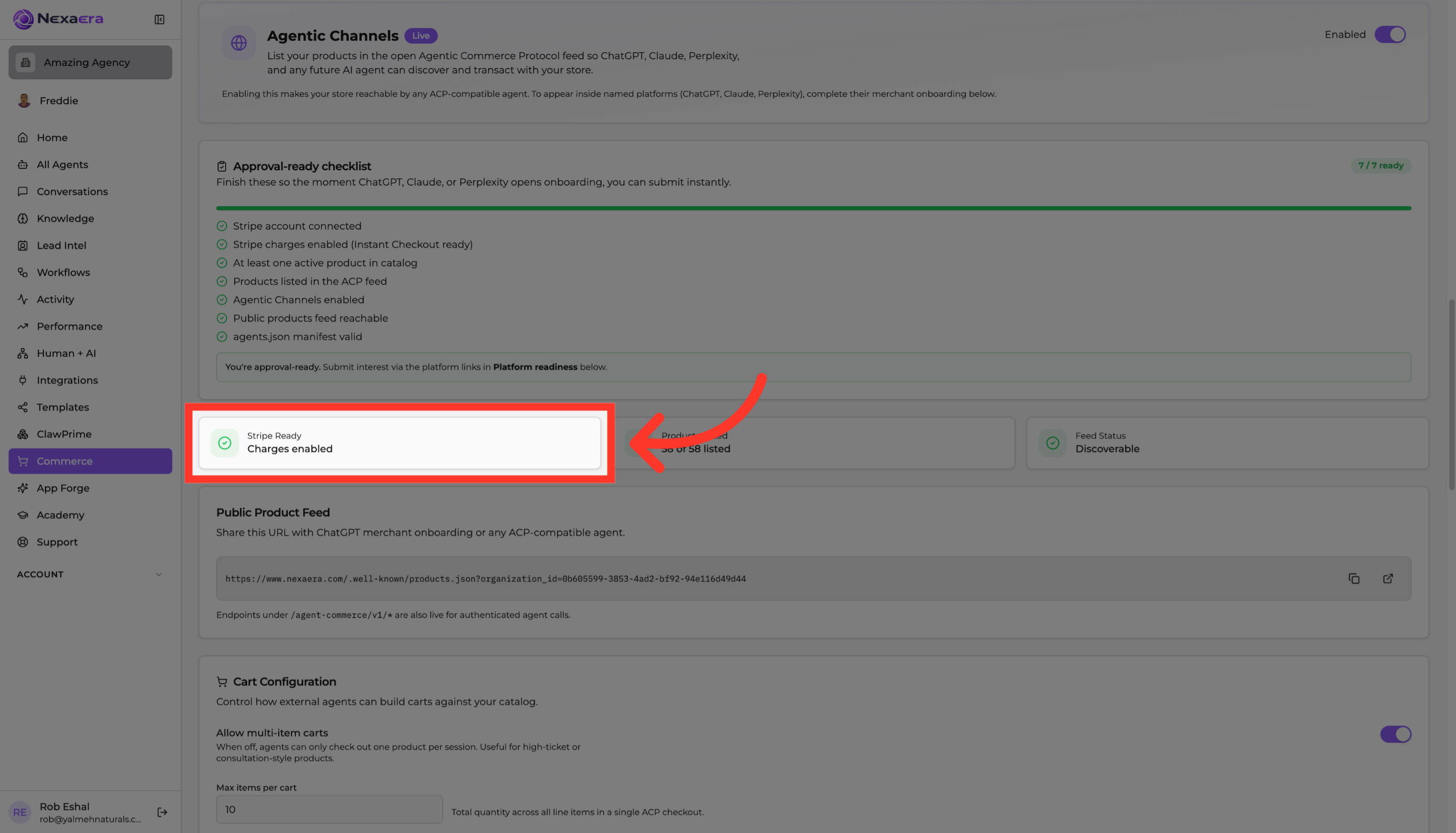The height and width of the screenshot is (833, 1456).
Task: Click the 7 / 7 ready badge
Action: point(1380,165)
